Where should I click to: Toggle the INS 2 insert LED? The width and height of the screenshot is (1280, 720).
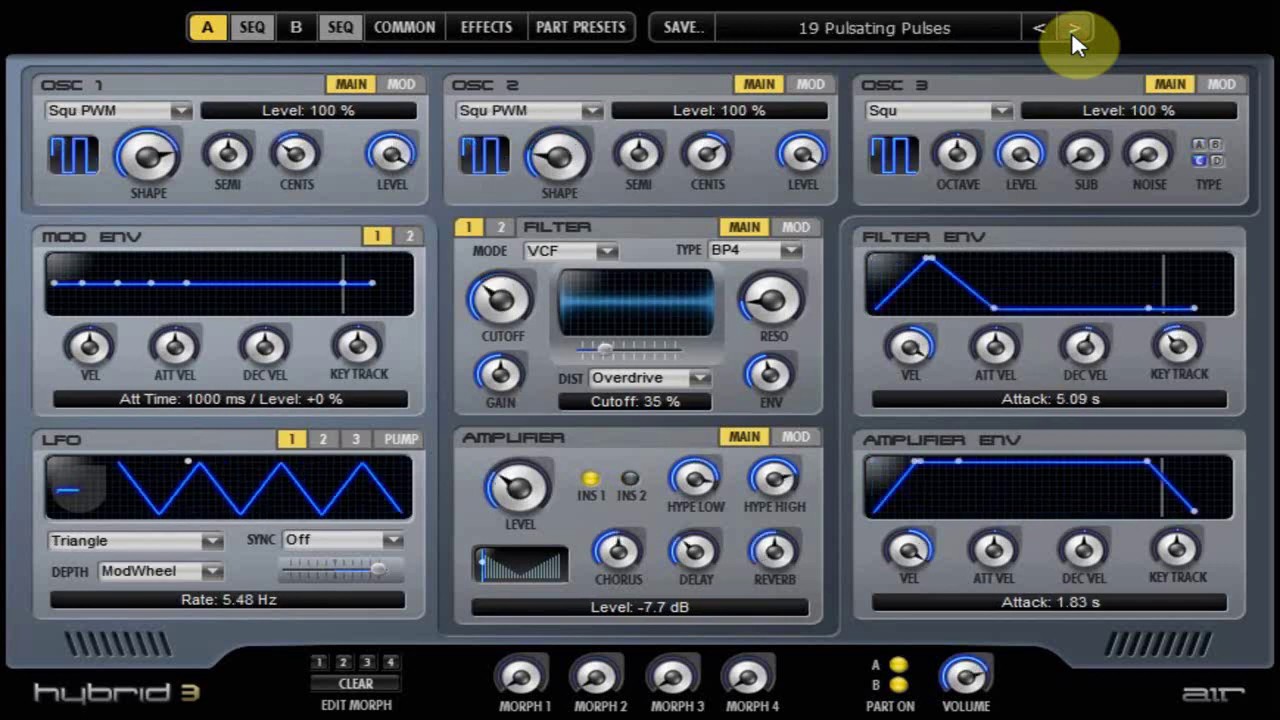tap(630, 478)
